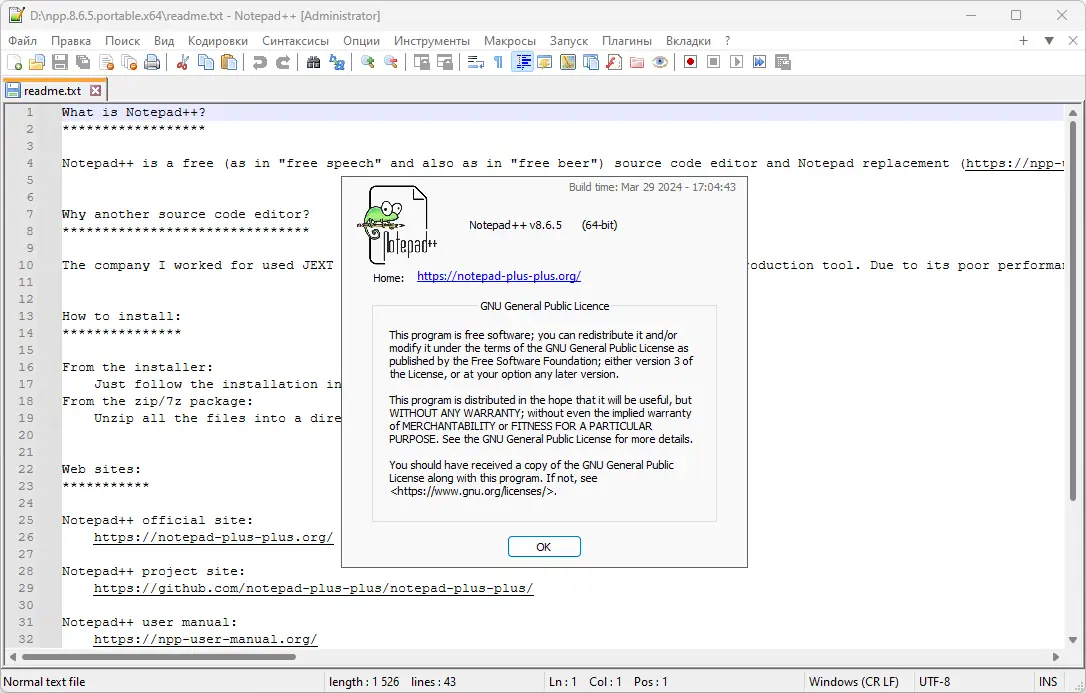Open the user defined language dialog icon
The image size is (1086, 693).
click(544, 62)
